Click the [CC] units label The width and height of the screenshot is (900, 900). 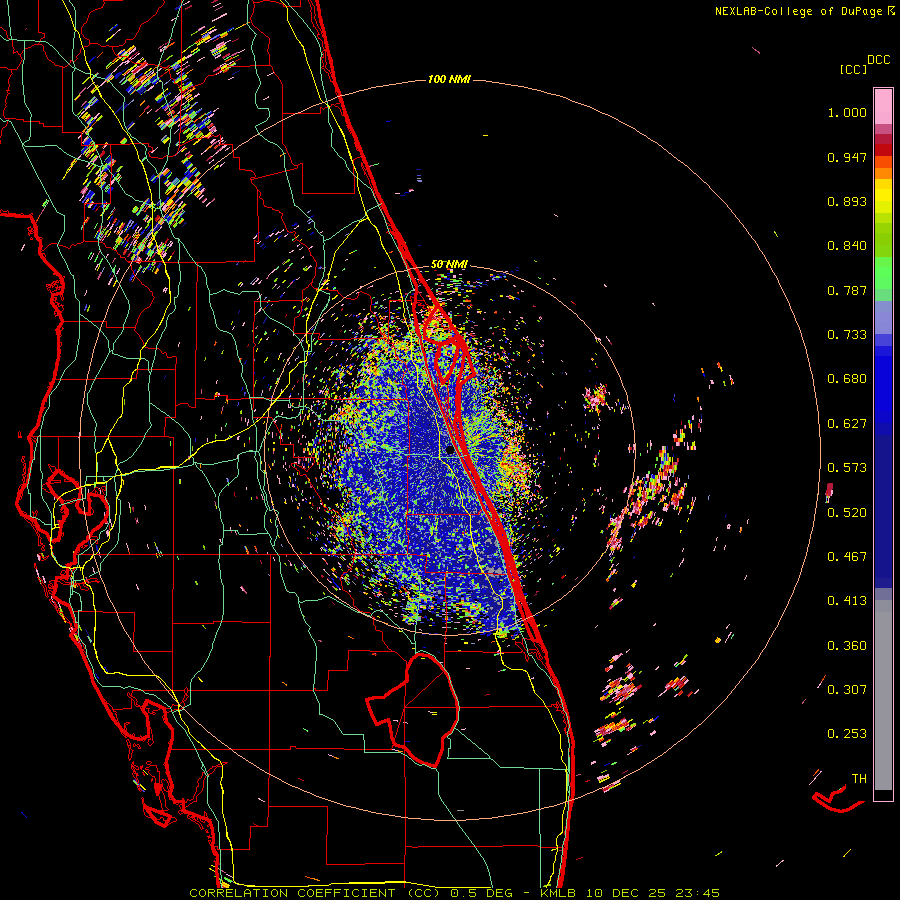point(853,69)
